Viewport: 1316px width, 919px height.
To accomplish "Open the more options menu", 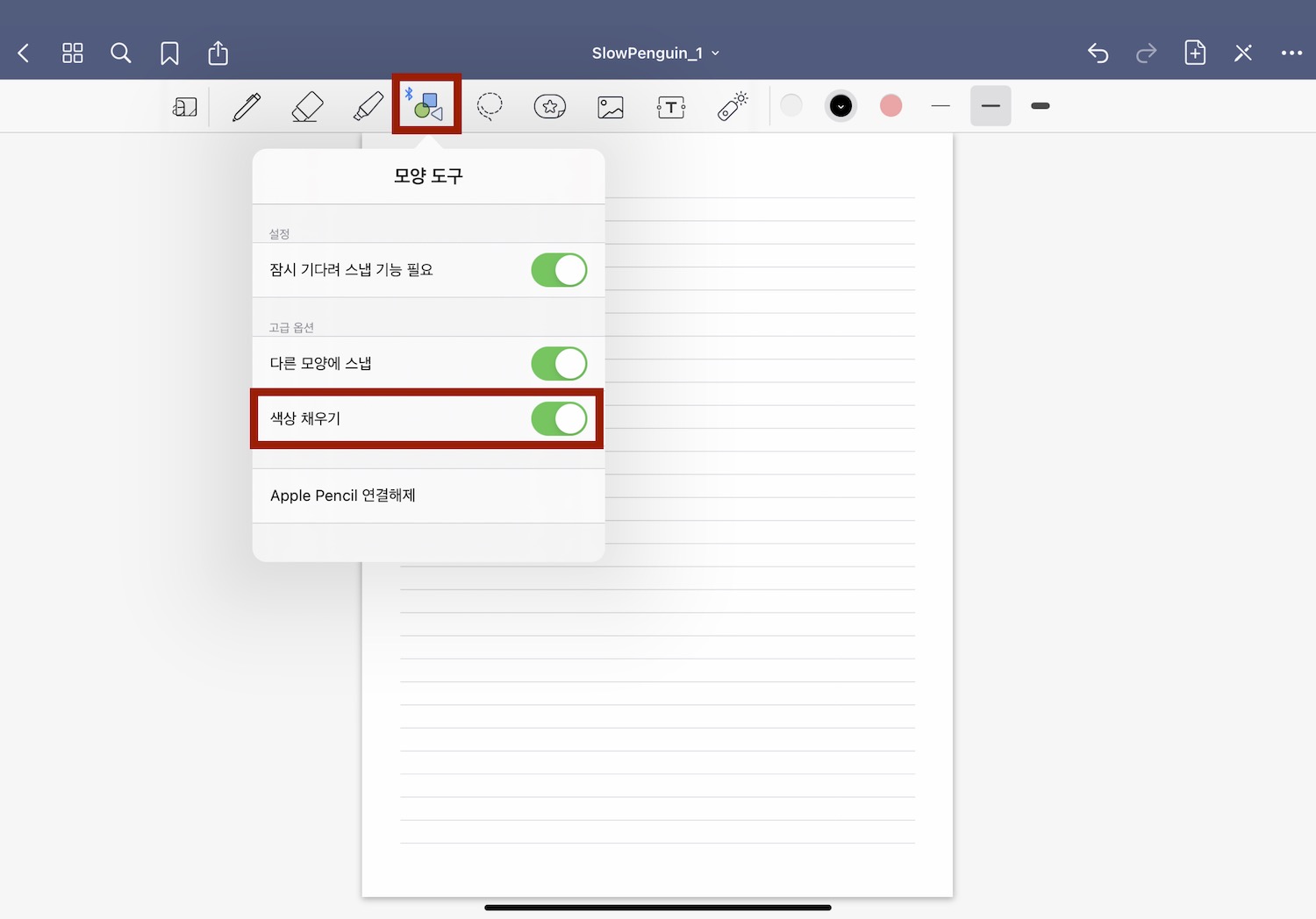I will point(1291,53).
